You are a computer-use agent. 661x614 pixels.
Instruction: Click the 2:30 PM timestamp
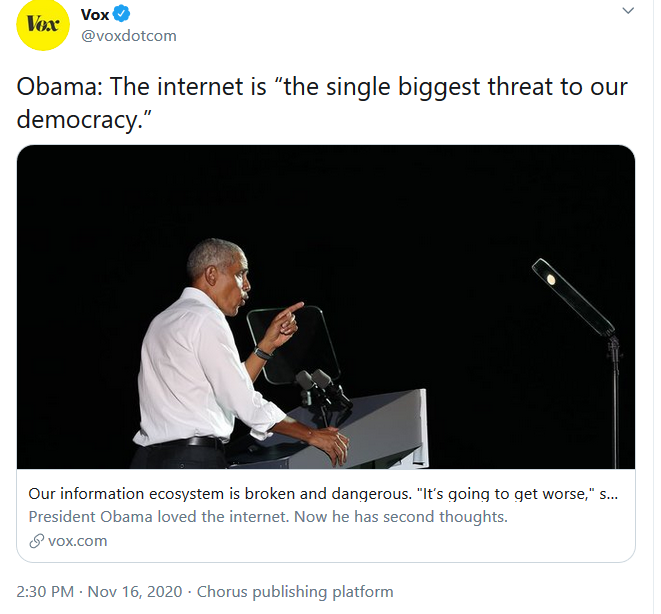point(45,592)
